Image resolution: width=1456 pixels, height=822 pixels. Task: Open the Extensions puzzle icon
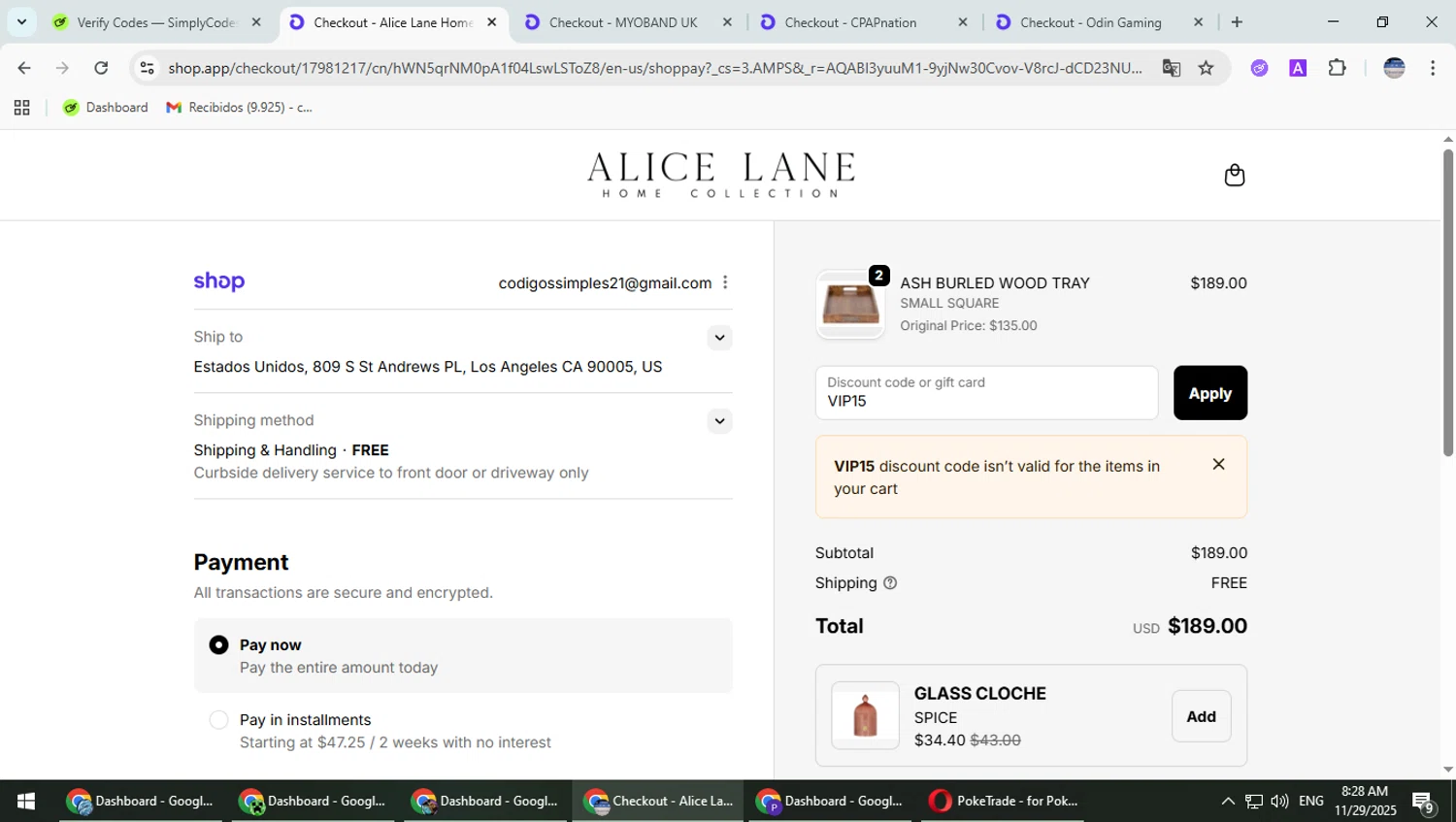1337,68
